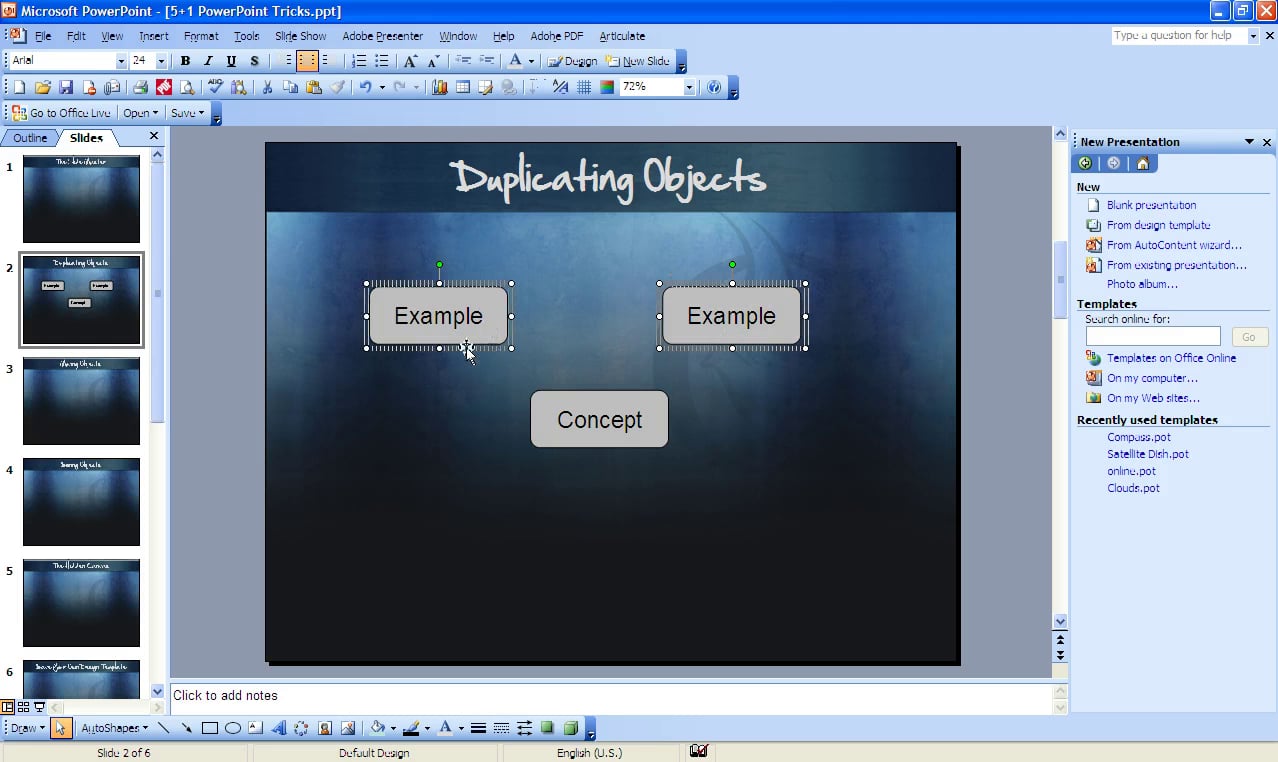Open Microsoft PowerPoint Help icon
Image resolution: width=1278 pixels, height=762 pixels.
(x=714, y=88)
